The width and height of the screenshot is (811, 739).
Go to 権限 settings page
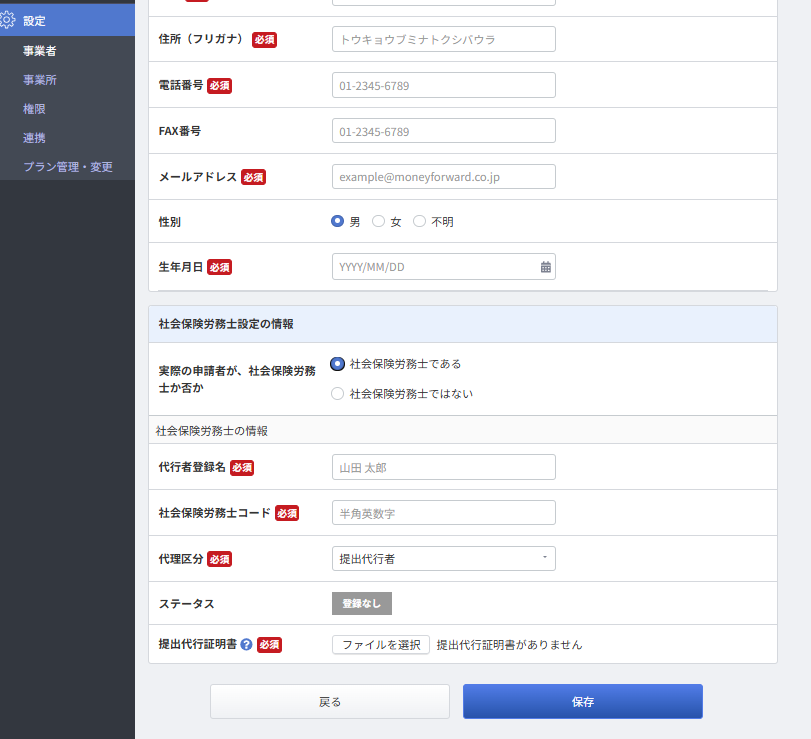point(34,109)
